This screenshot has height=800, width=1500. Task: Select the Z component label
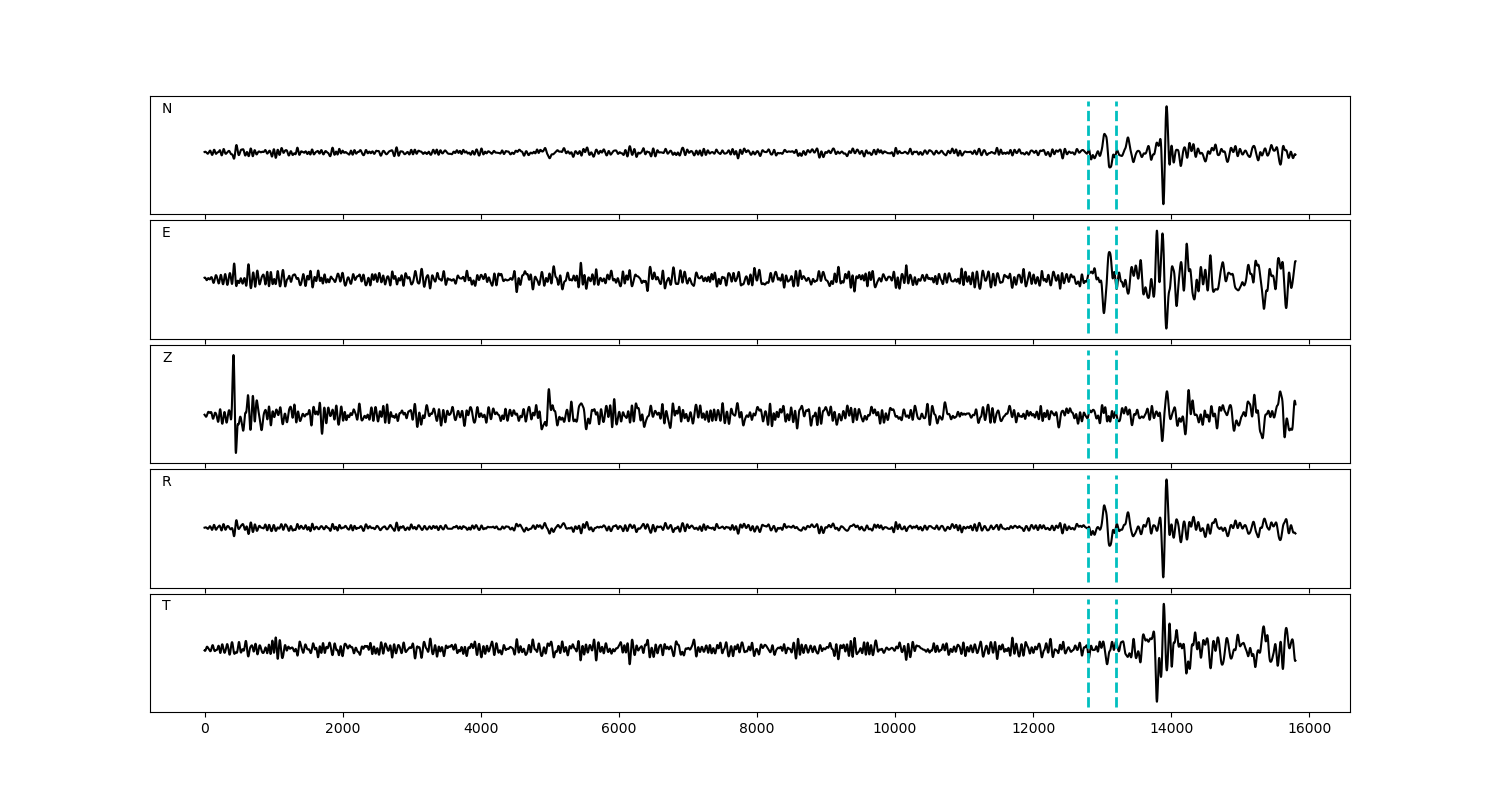coord(167,358)
